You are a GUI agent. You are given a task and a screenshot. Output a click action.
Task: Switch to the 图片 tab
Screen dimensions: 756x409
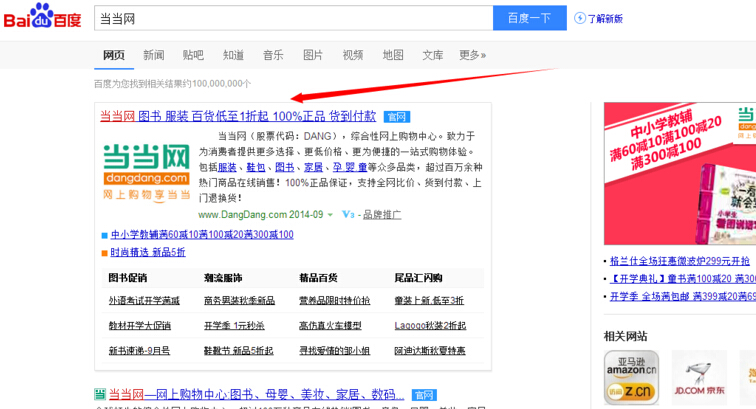click(313, 55)
